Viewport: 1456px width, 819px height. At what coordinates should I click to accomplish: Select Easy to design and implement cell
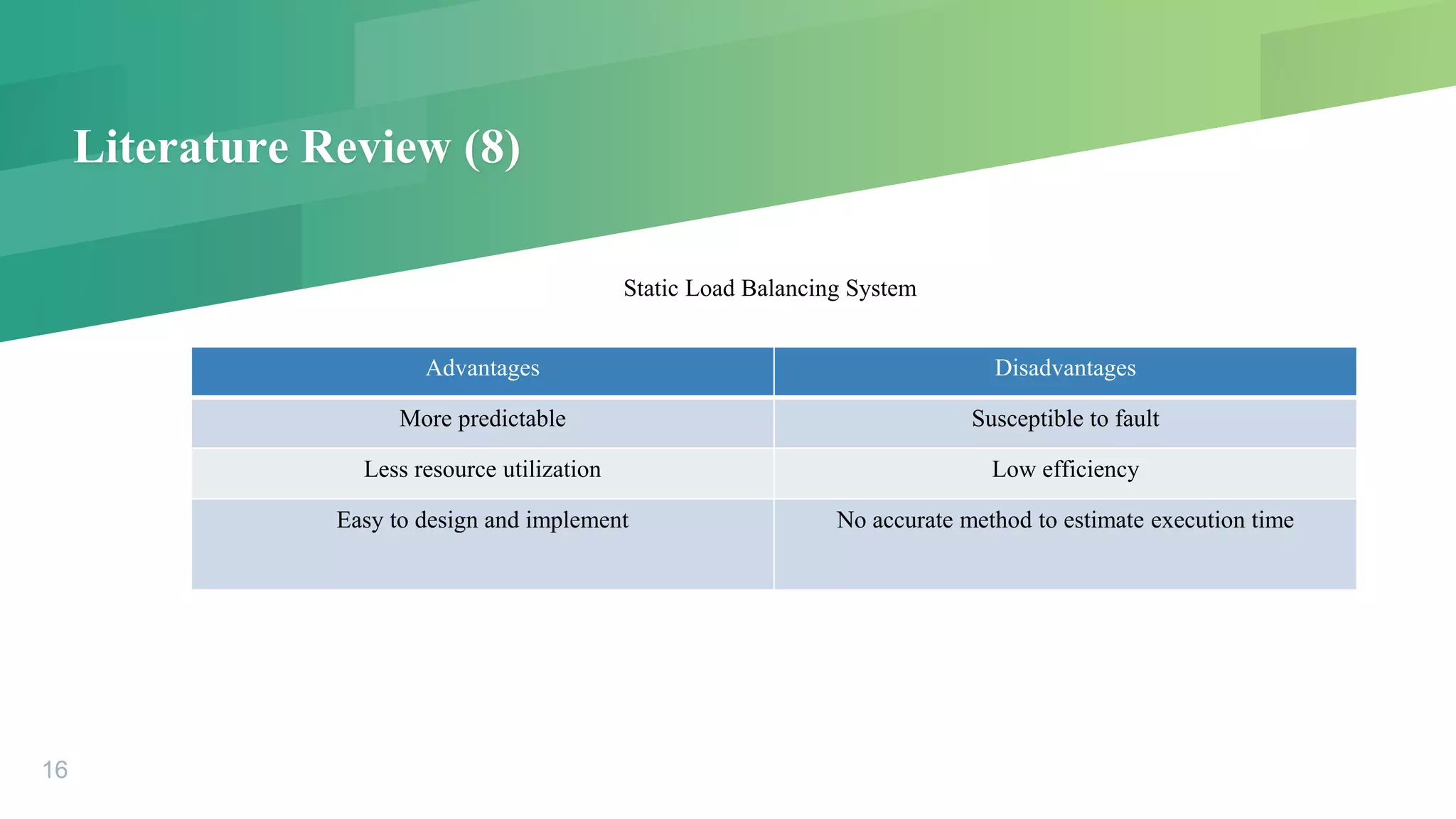point(483,544)
